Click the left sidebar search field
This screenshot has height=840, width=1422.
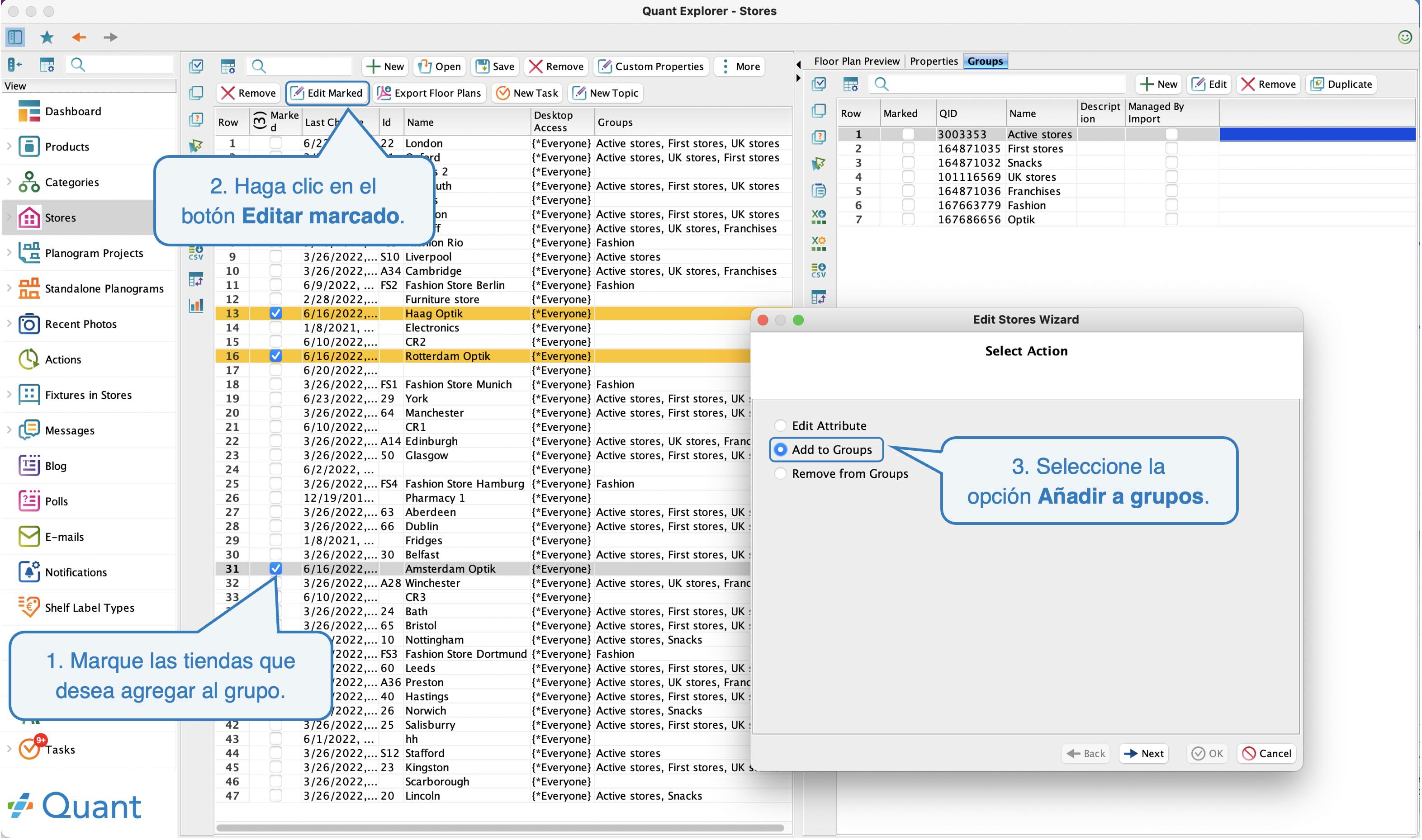point(119,65)
